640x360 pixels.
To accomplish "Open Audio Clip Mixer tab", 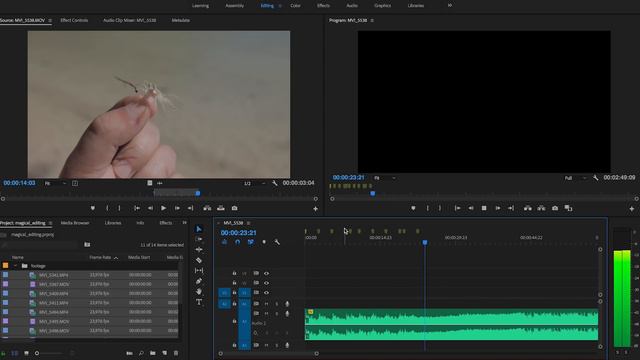I will (129, 20).
